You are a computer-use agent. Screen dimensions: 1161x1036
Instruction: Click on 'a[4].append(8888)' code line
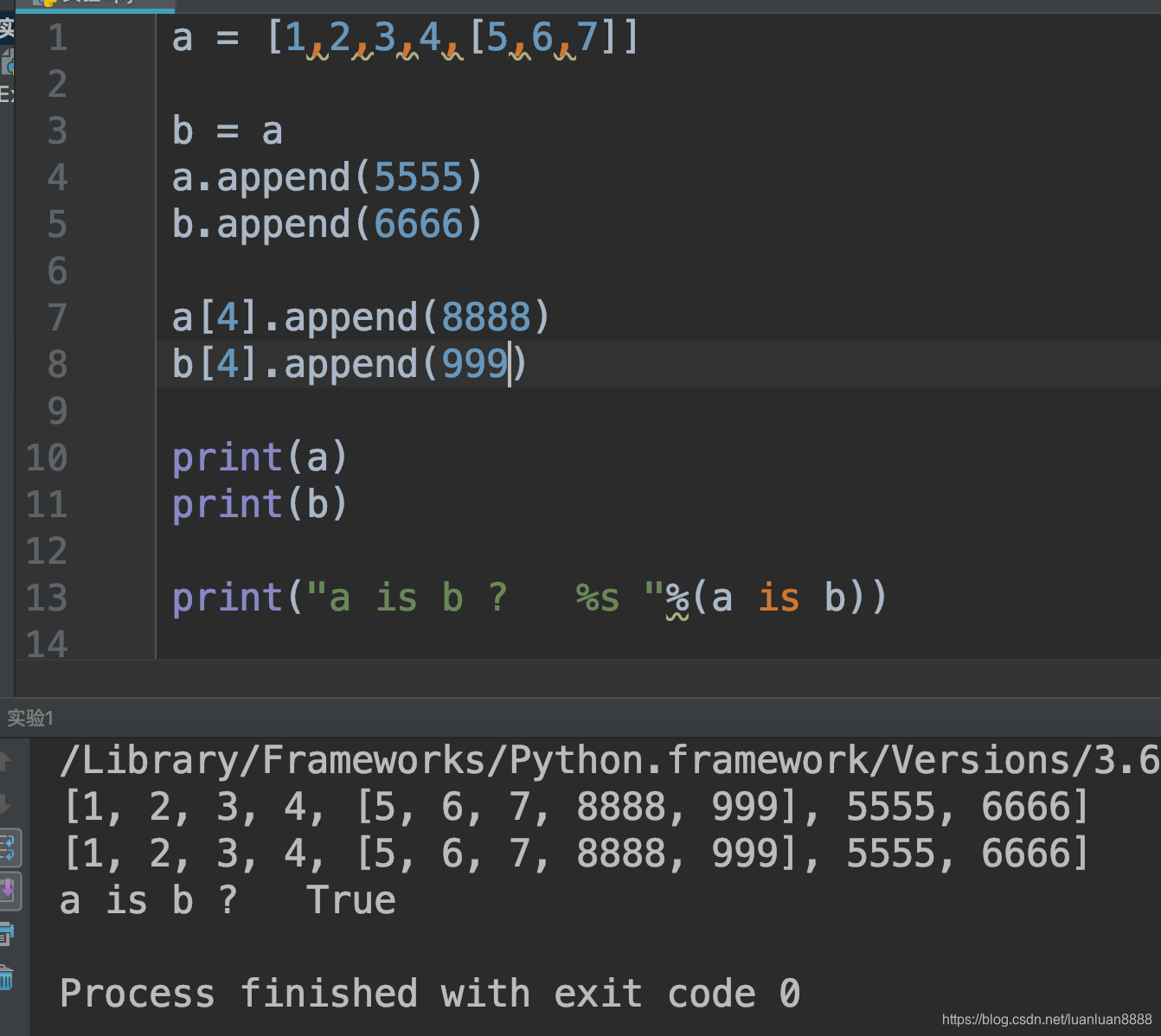click(x=361, y=318)
